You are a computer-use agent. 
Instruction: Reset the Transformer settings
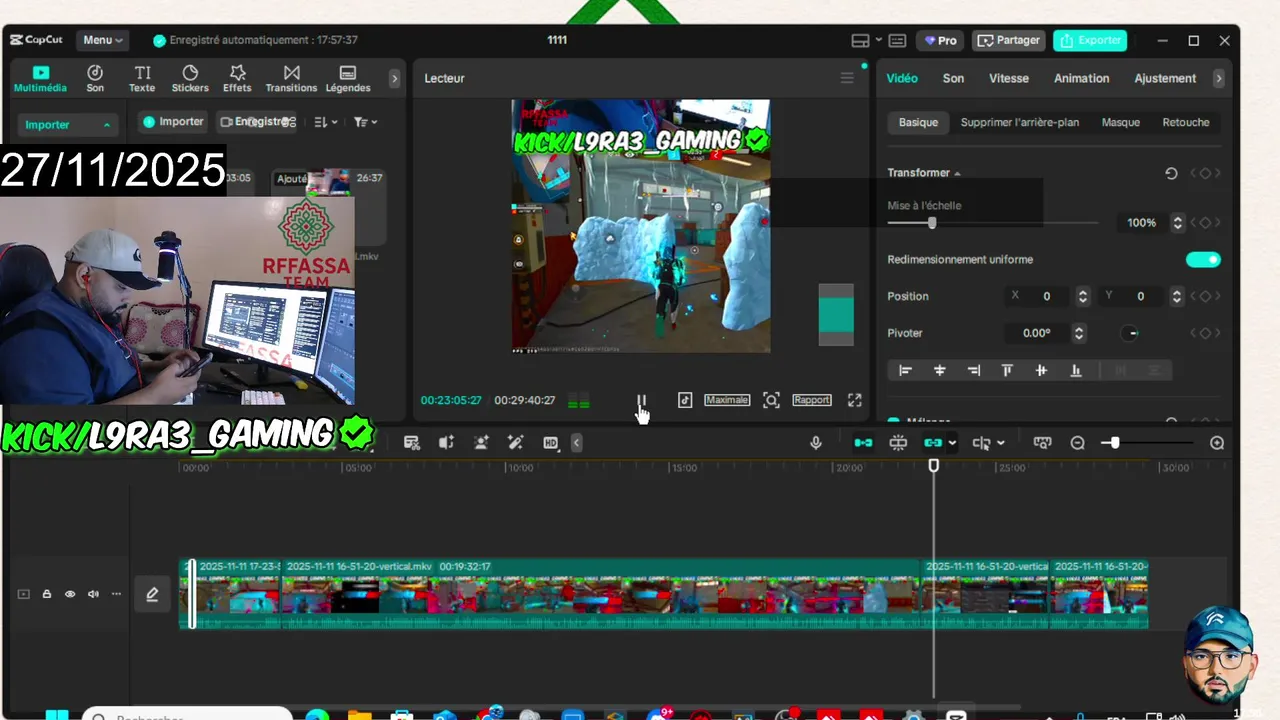[1171, 173]
